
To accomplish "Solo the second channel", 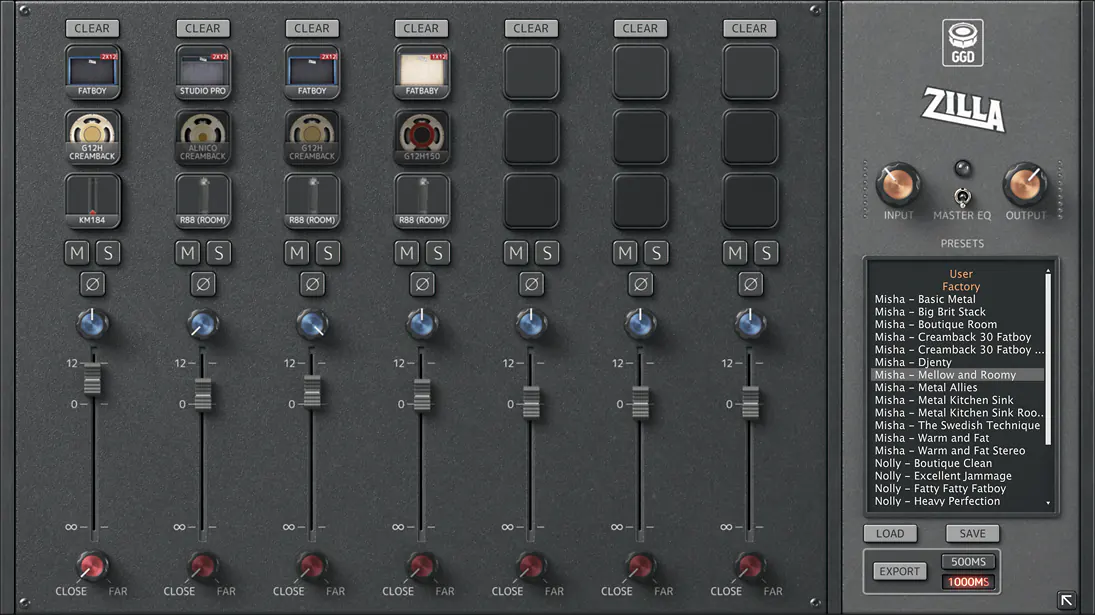I will coord(218,253).
